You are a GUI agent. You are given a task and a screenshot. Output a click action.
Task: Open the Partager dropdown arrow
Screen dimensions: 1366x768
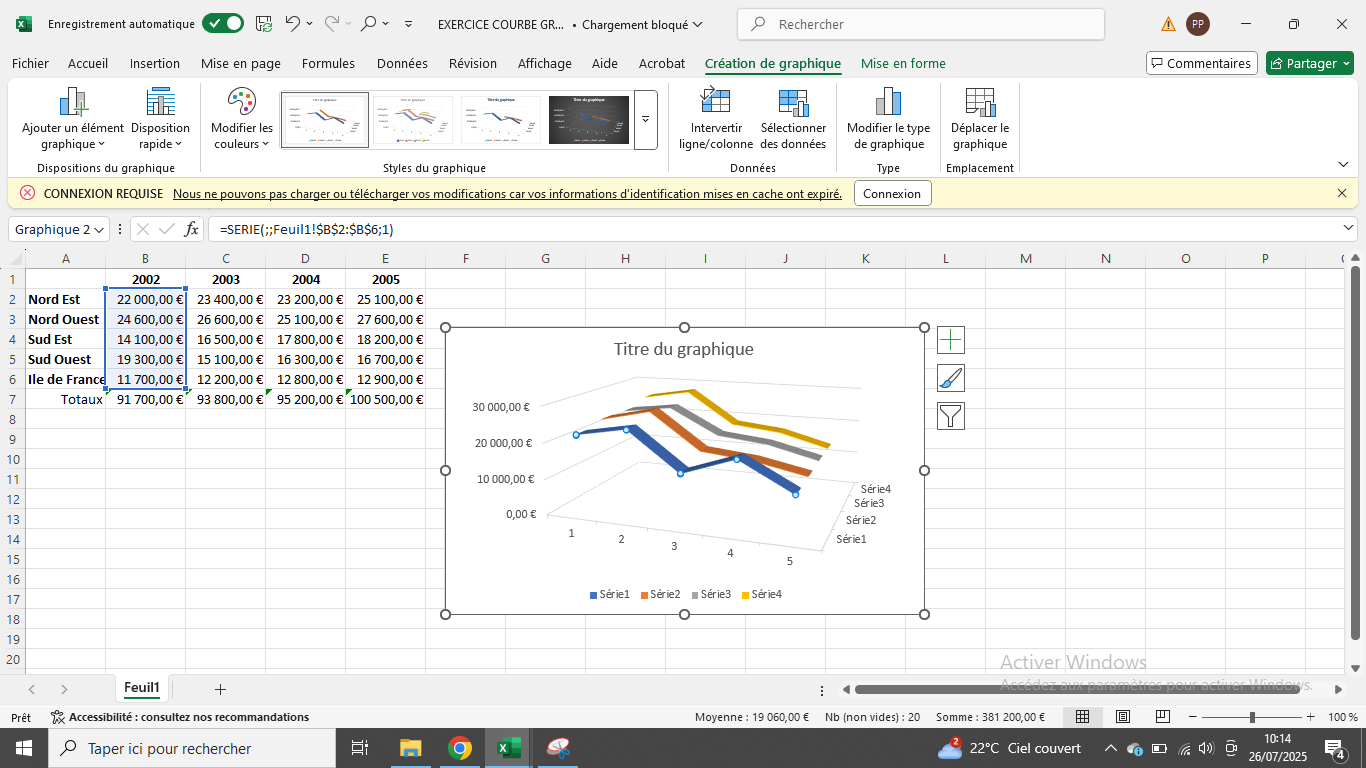pyautogui.click(x=1346, y=63)
